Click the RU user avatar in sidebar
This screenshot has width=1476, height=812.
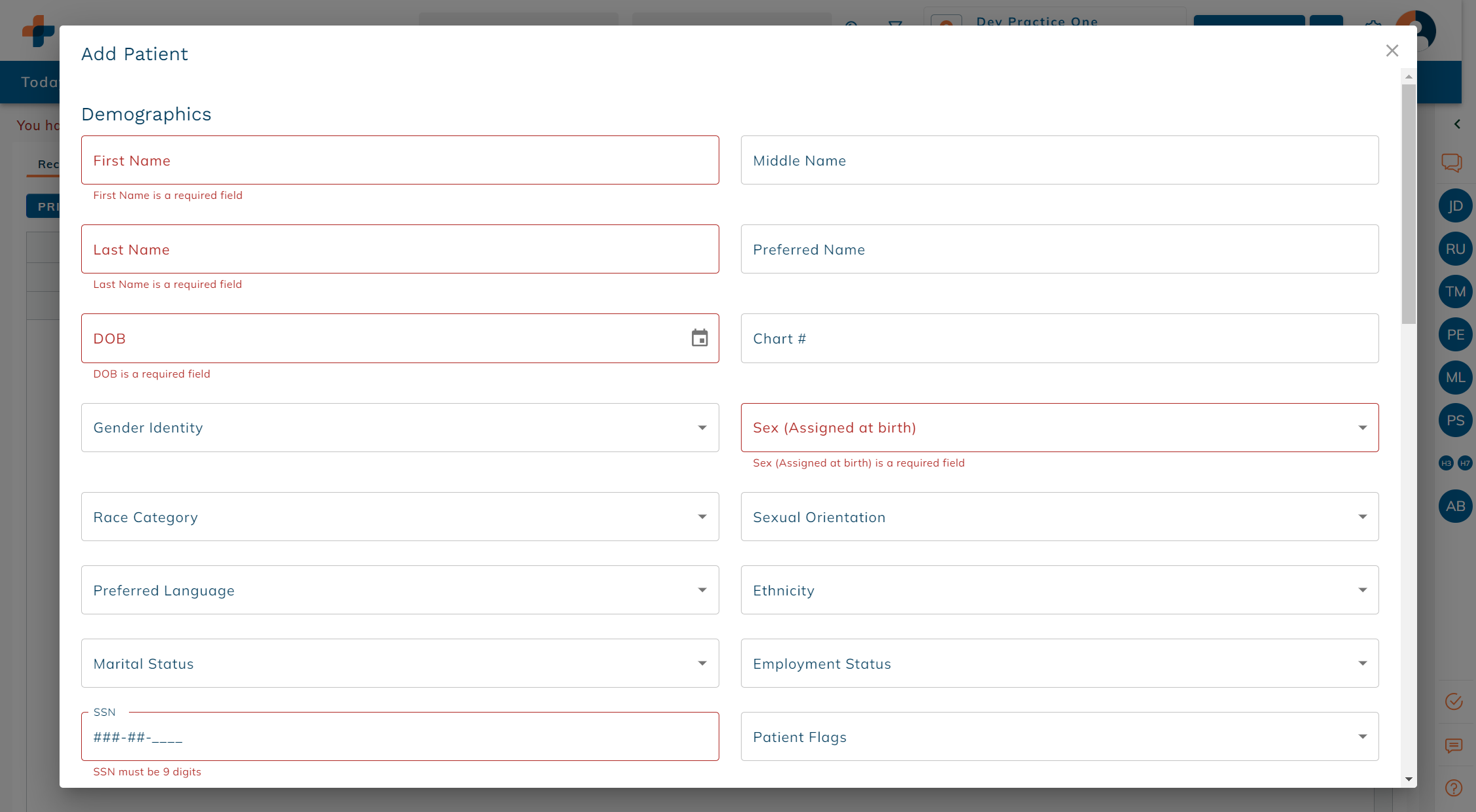(1455, 249)
